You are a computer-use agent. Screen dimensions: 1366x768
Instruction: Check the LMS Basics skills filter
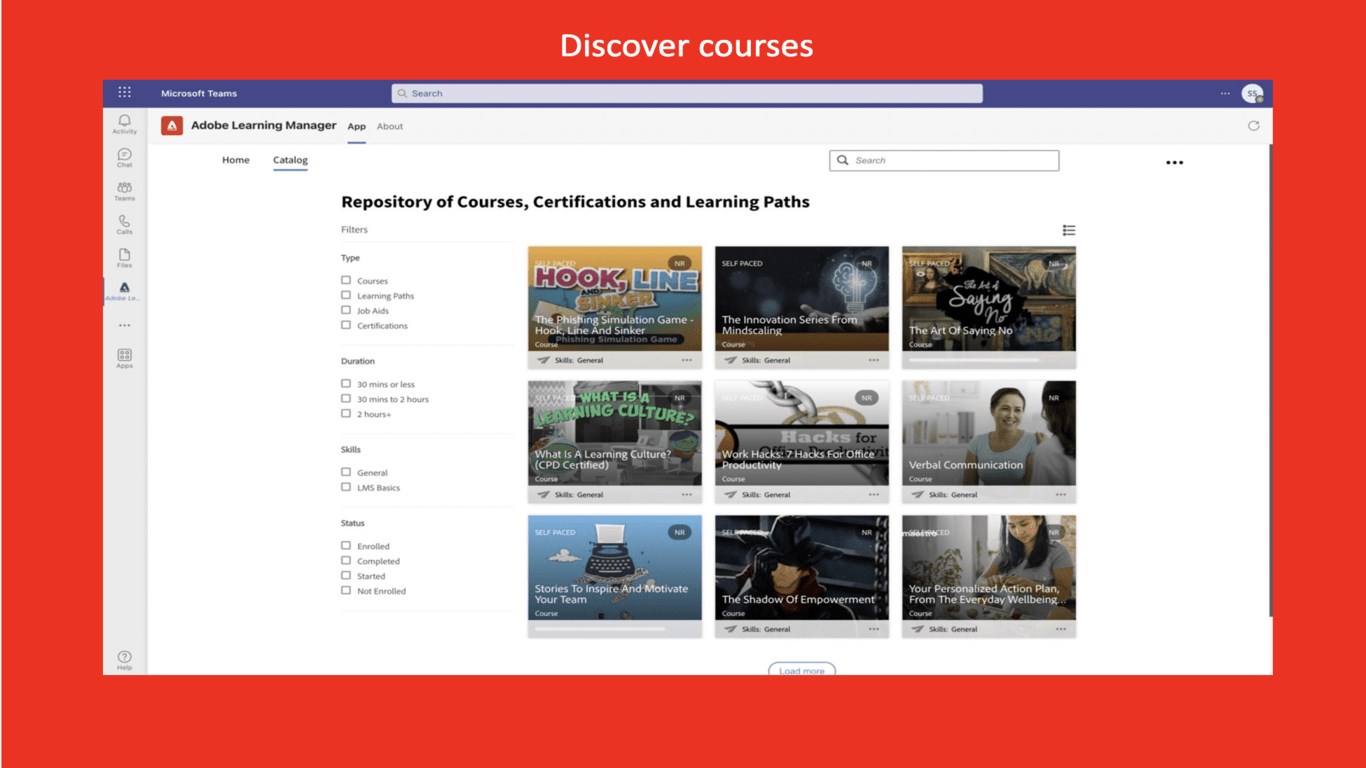346,487
